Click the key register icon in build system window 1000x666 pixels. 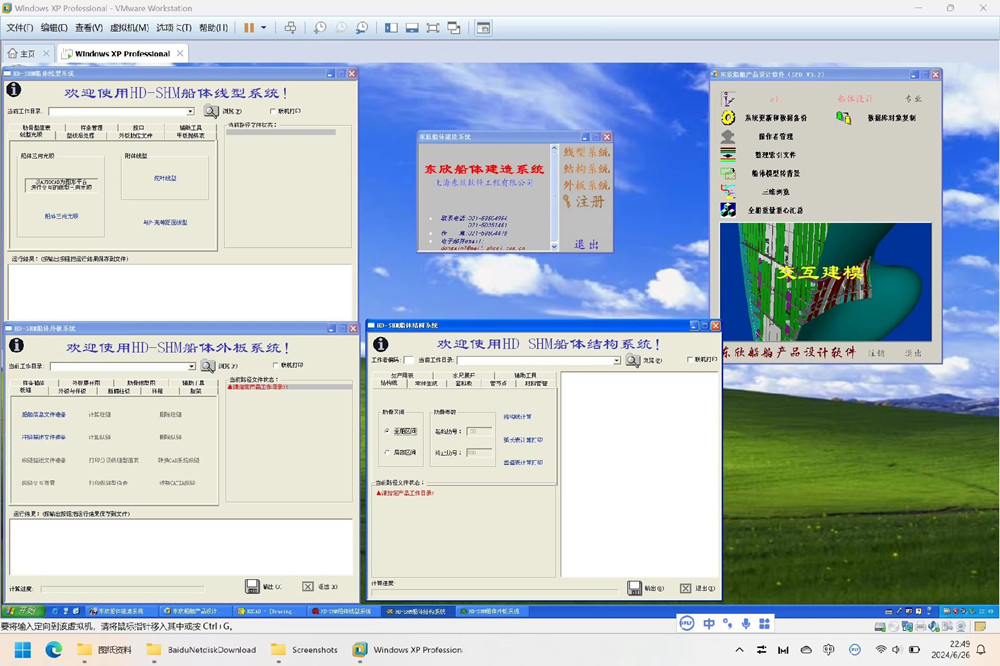[x=567, y=202]
